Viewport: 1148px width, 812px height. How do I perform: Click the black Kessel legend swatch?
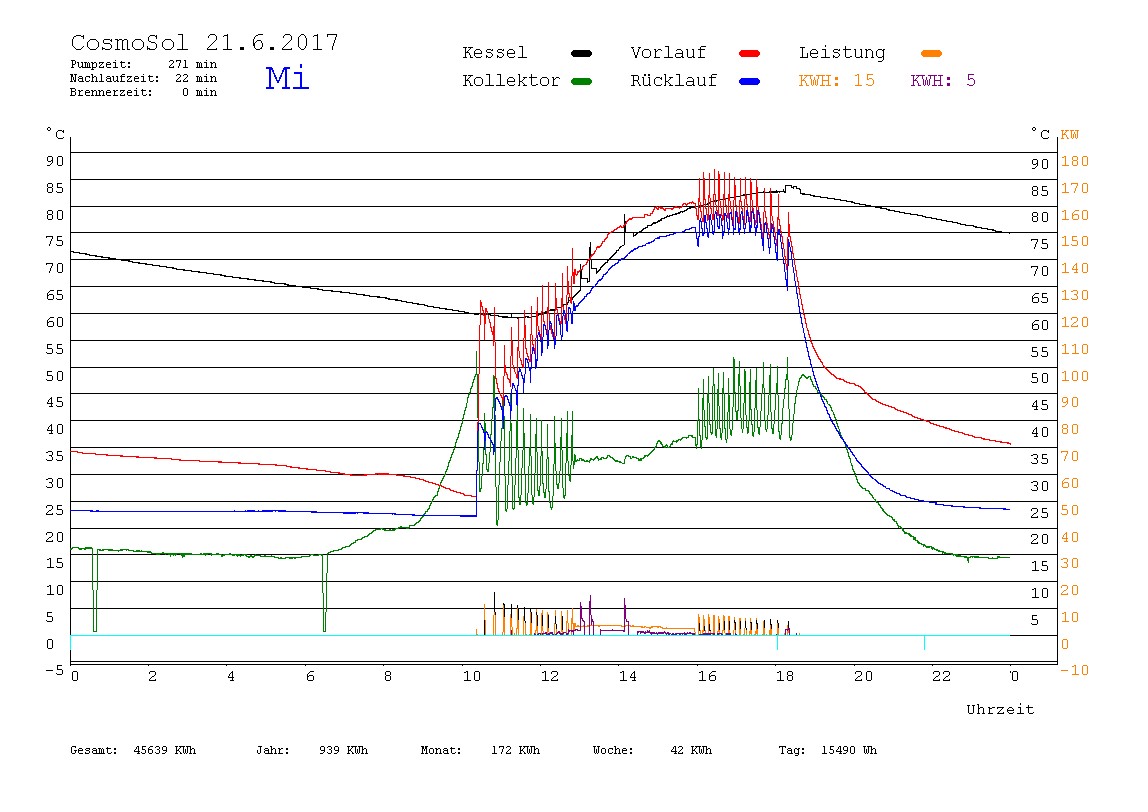click(581, 53)
